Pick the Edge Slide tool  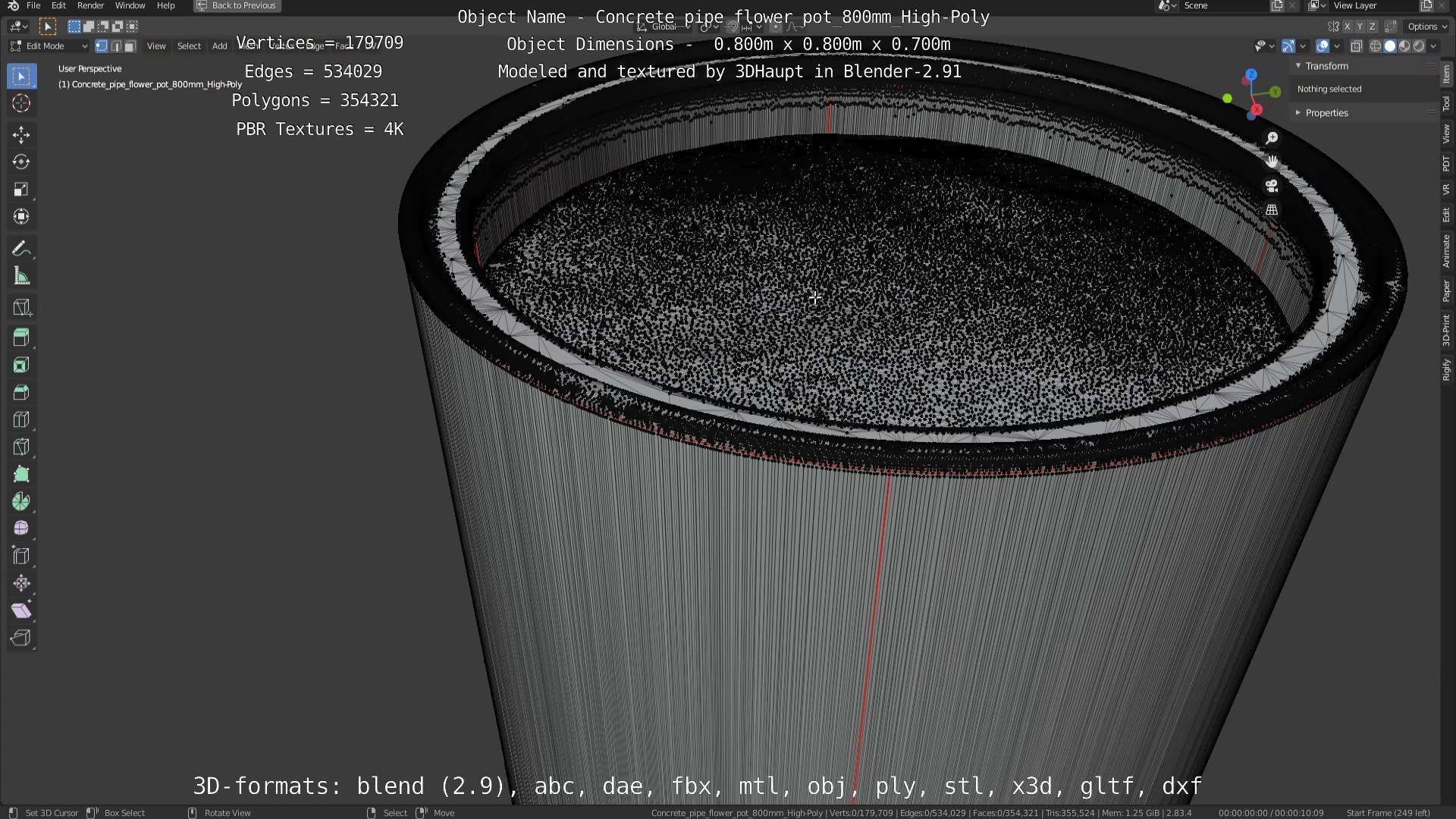(21, 556)
